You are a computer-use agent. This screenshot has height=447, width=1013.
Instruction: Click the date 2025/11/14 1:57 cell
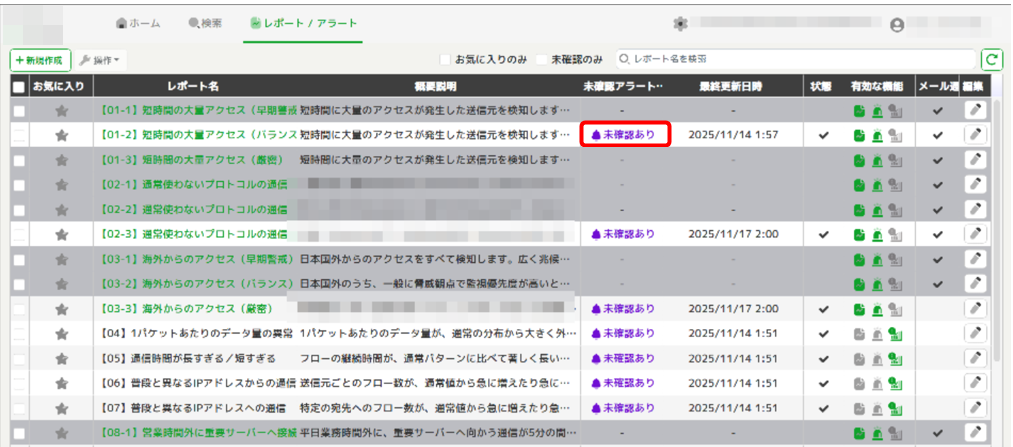tap(733, 136)
